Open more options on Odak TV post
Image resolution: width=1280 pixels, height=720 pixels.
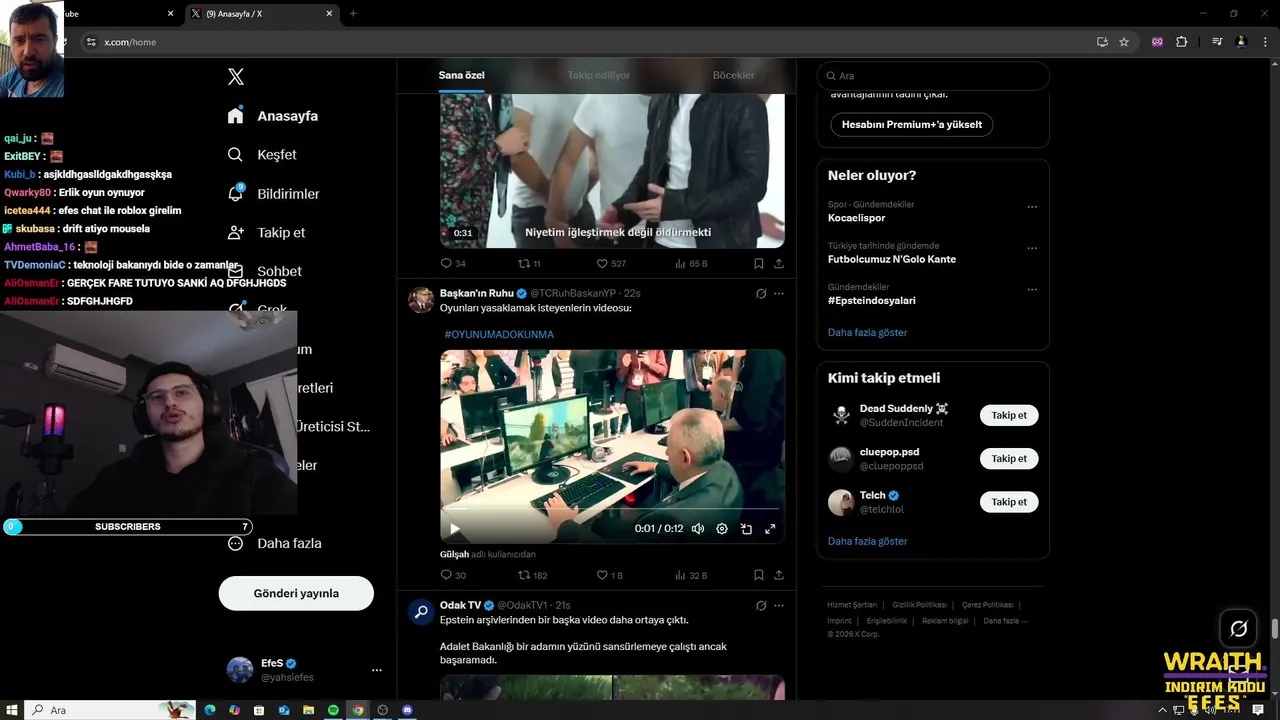[x=779, y=606]
